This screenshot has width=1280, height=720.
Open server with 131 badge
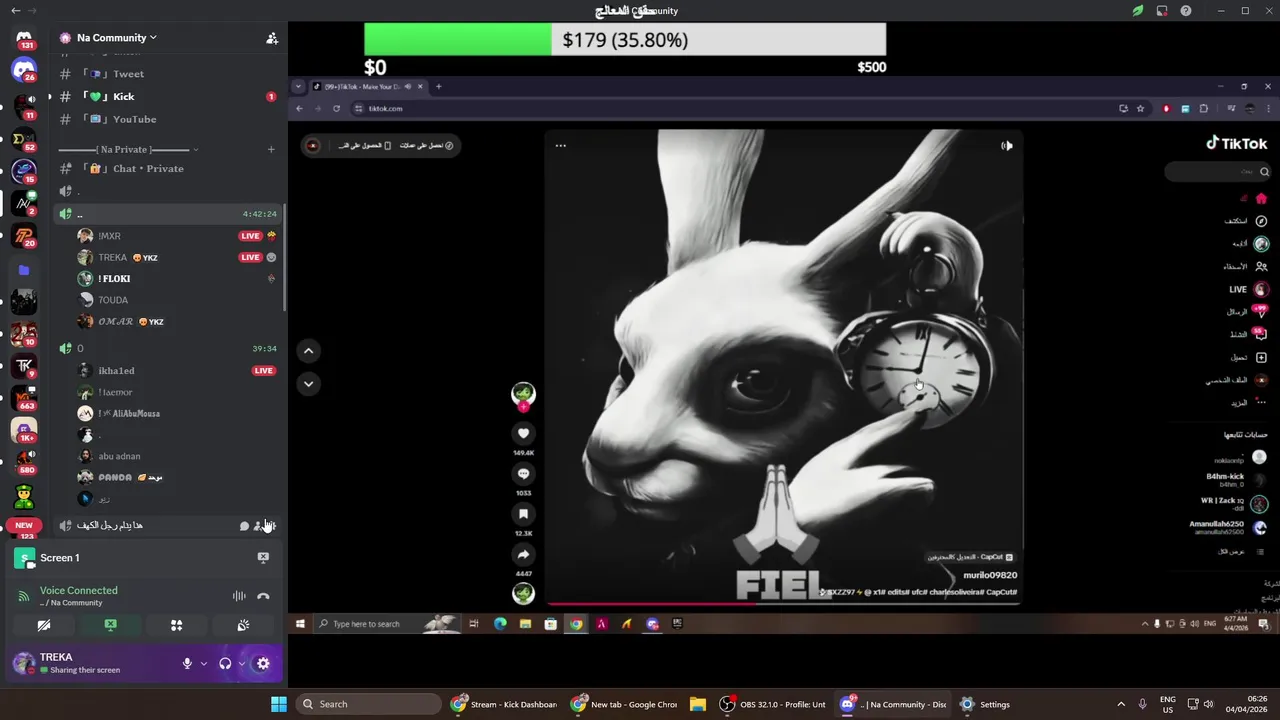[x=24, y=39]
